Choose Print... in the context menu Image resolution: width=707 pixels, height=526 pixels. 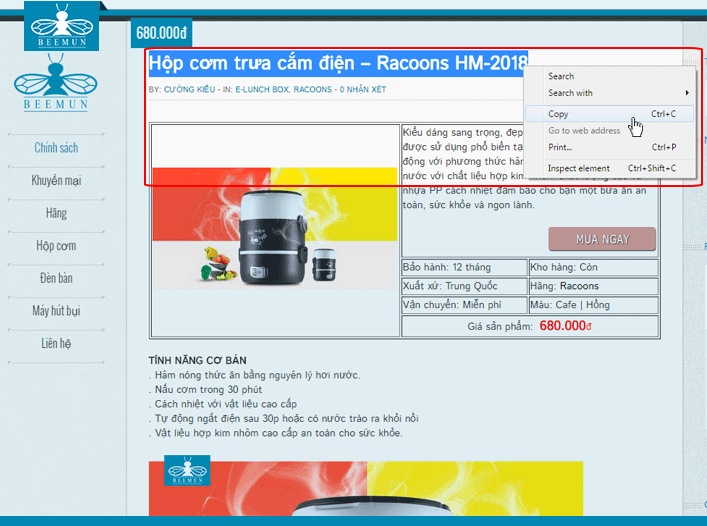(609, 147)
